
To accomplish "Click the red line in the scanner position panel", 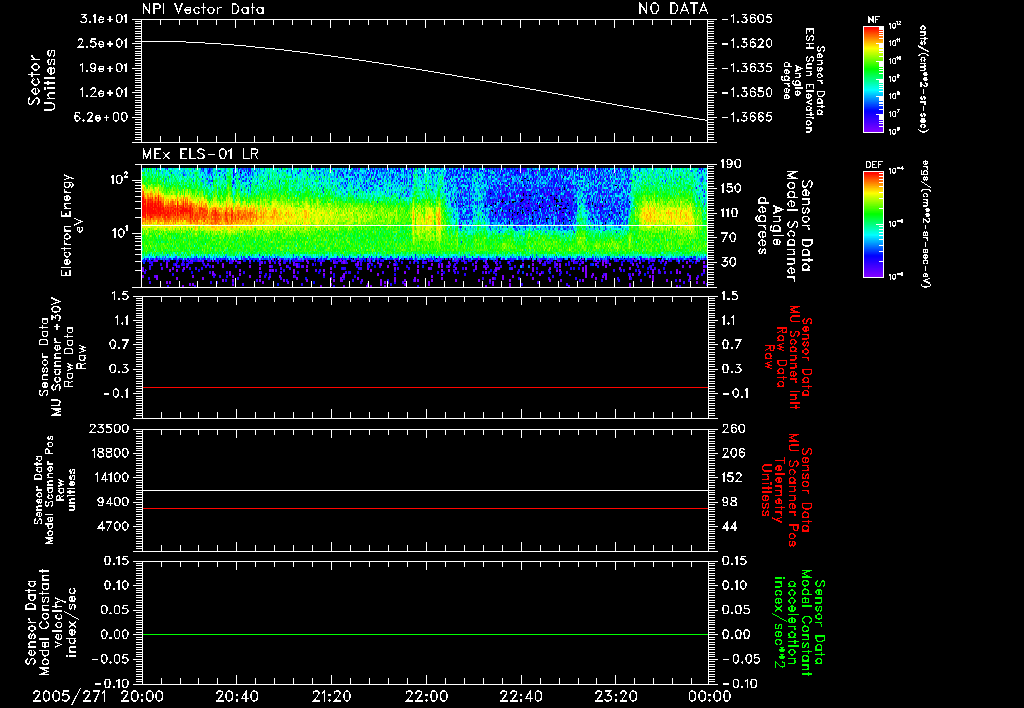I will click(x=424, y=508).
